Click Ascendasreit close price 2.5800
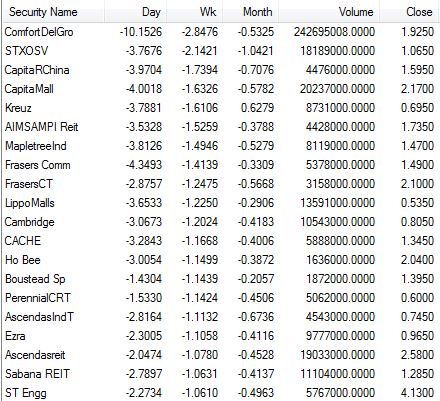The width and height of the screenshot is (440, 401). pos(417,355)
